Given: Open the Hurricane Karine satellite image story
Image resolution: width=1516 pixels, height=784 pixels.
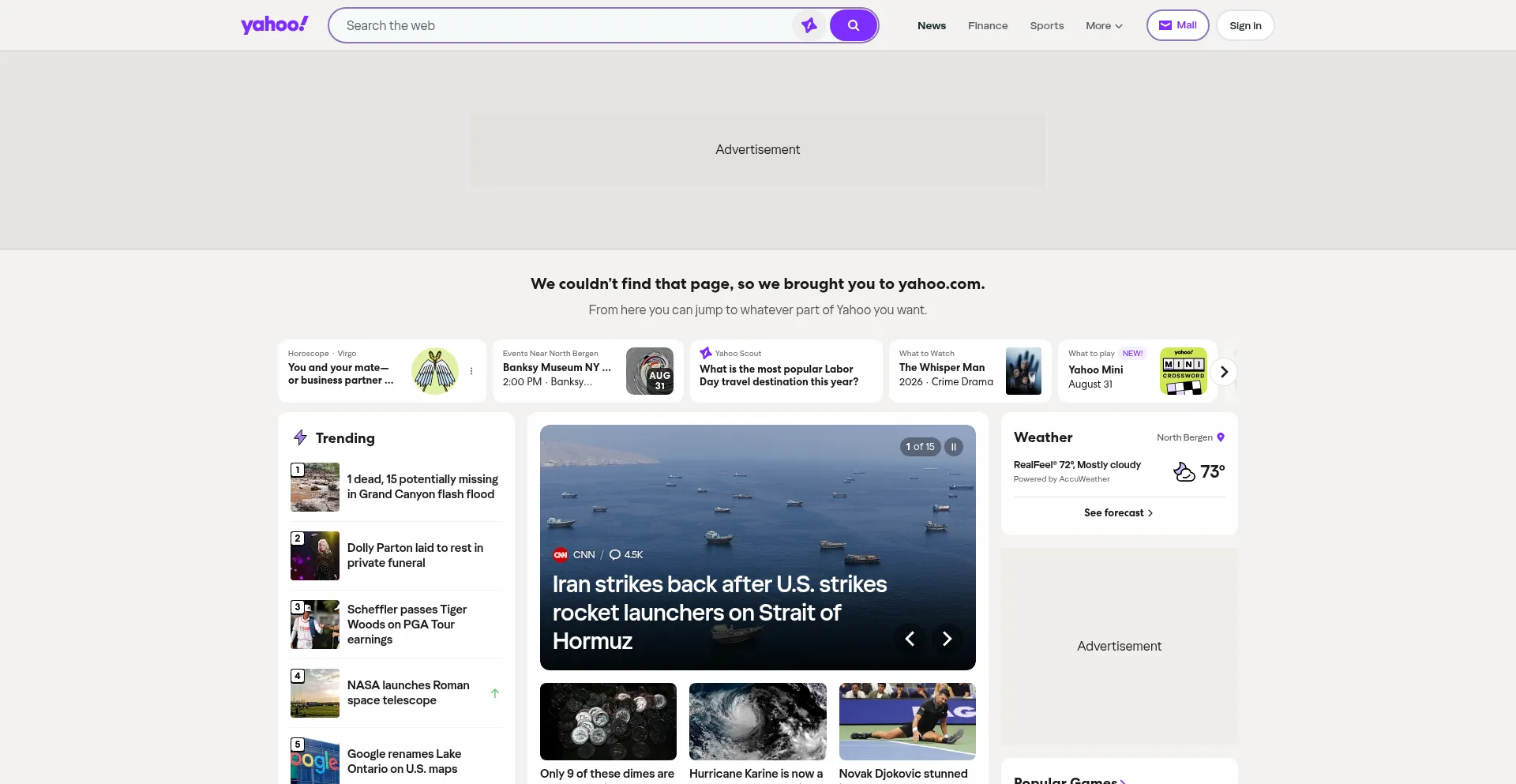Looking at the screenshot, I should (x=758, y=722).
